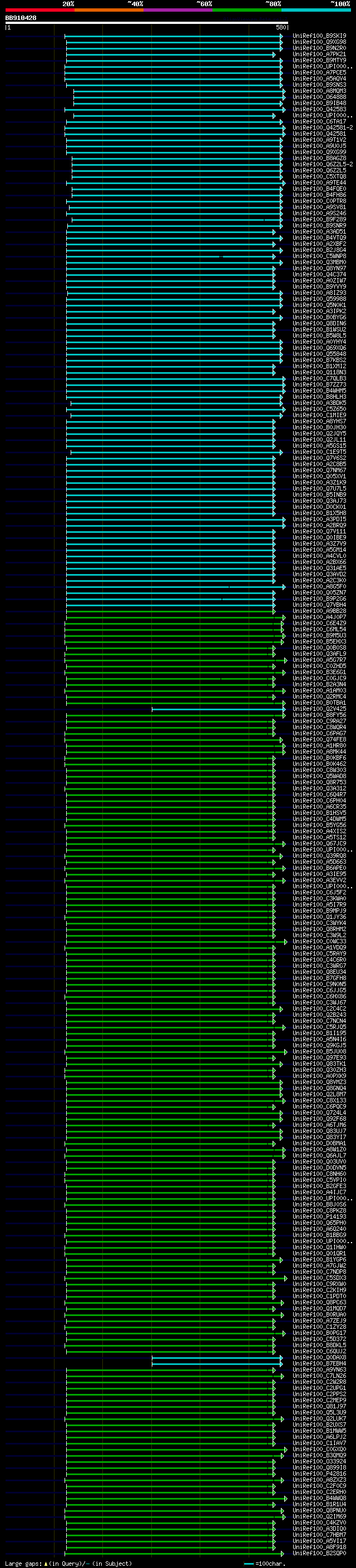Select hit label UniRef100_B4FQE0
The height and width of the screenshot is (1568, 356).
(319, 189)
